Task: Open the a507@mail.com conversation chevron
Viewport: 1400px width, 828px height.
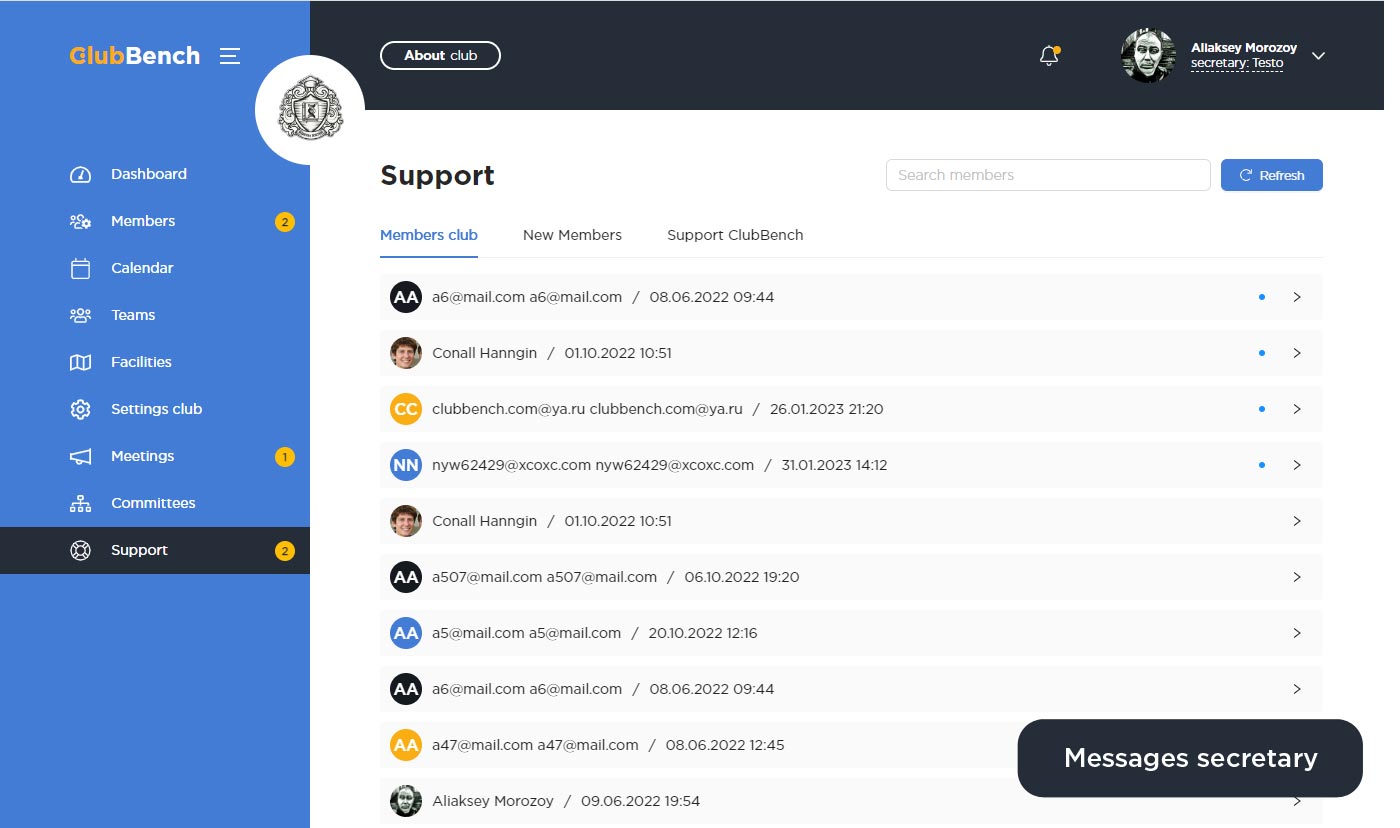Action: [1297, 577]
